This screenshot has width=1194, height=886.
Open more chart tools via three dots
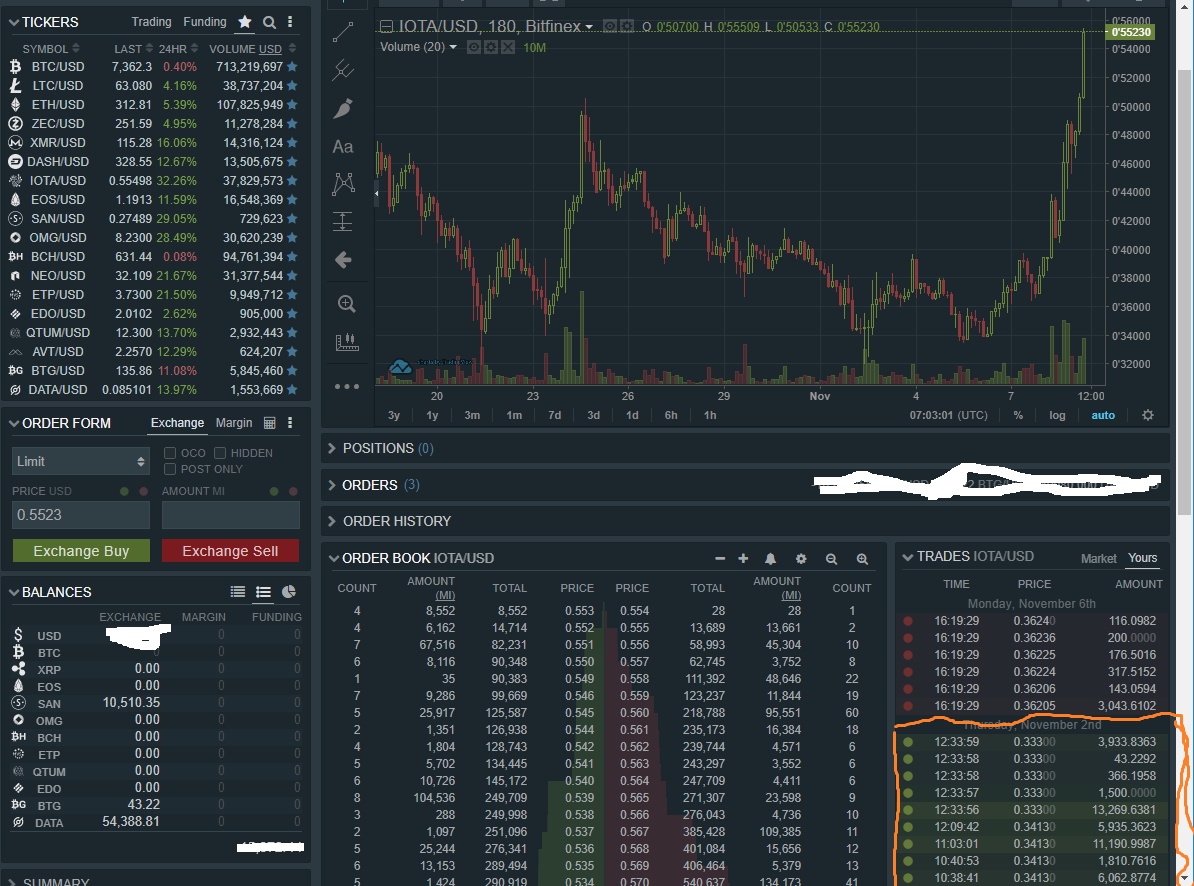click(x=346, y=387)
